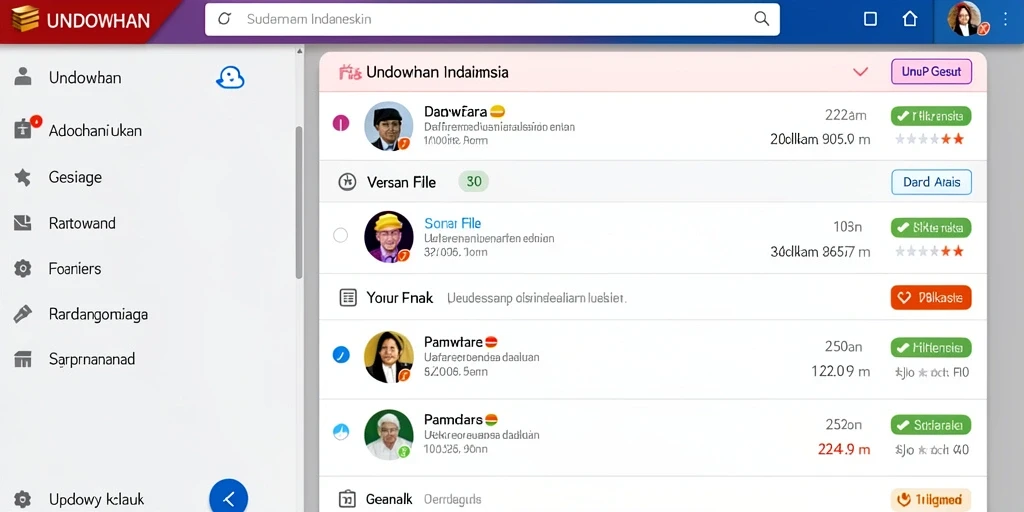Image resolution: width=1024 pixels, height=512 pixels.
Task: Open Adochani ukan in the sidebar
Action: click(95, 131)
